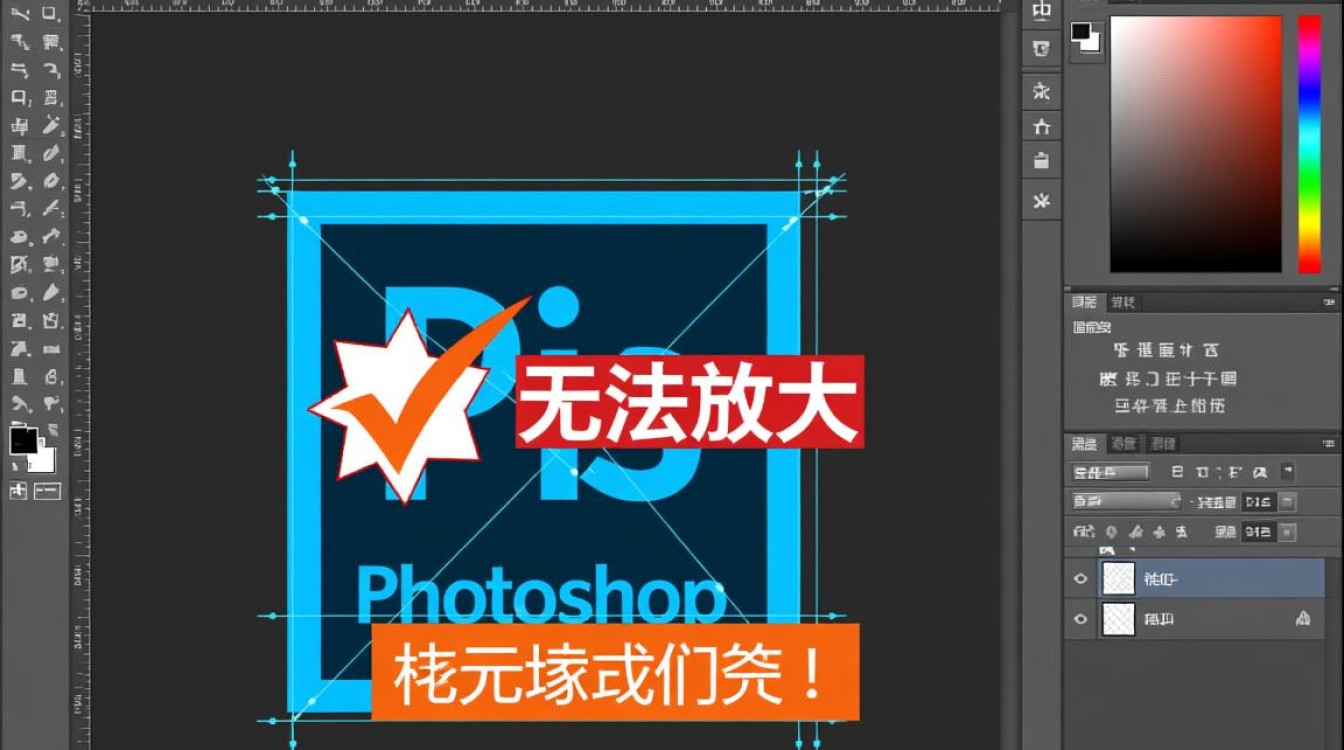Open the blend mode dropdown in the Layers panel

1126,501
